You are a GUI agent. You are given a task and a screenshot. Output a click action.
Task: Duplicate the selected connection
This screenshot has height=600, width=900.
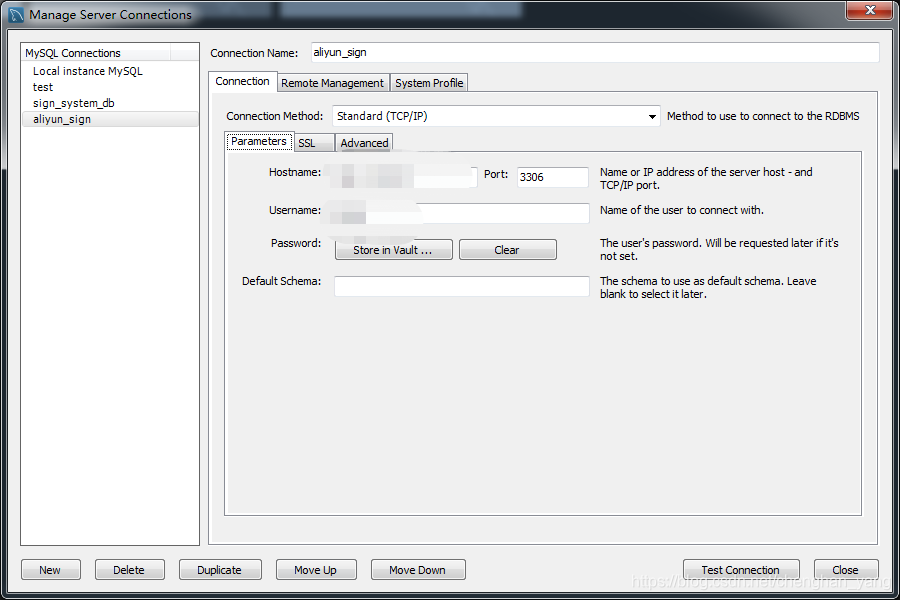point(220,570)
